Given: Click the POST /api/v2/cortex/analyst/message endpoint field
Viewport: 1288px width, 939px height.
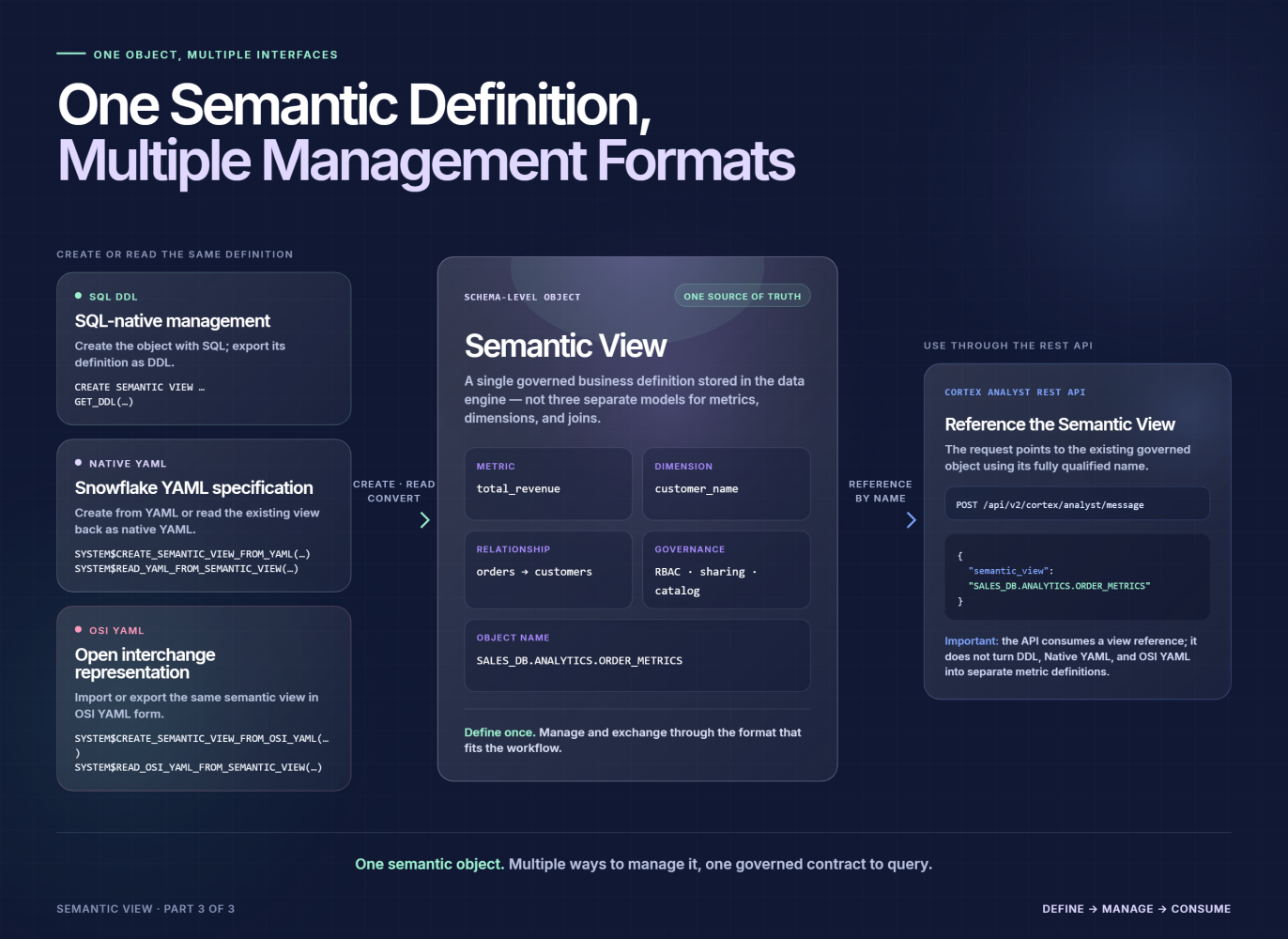Looking at the screenshot, I should coord(1077,504).
